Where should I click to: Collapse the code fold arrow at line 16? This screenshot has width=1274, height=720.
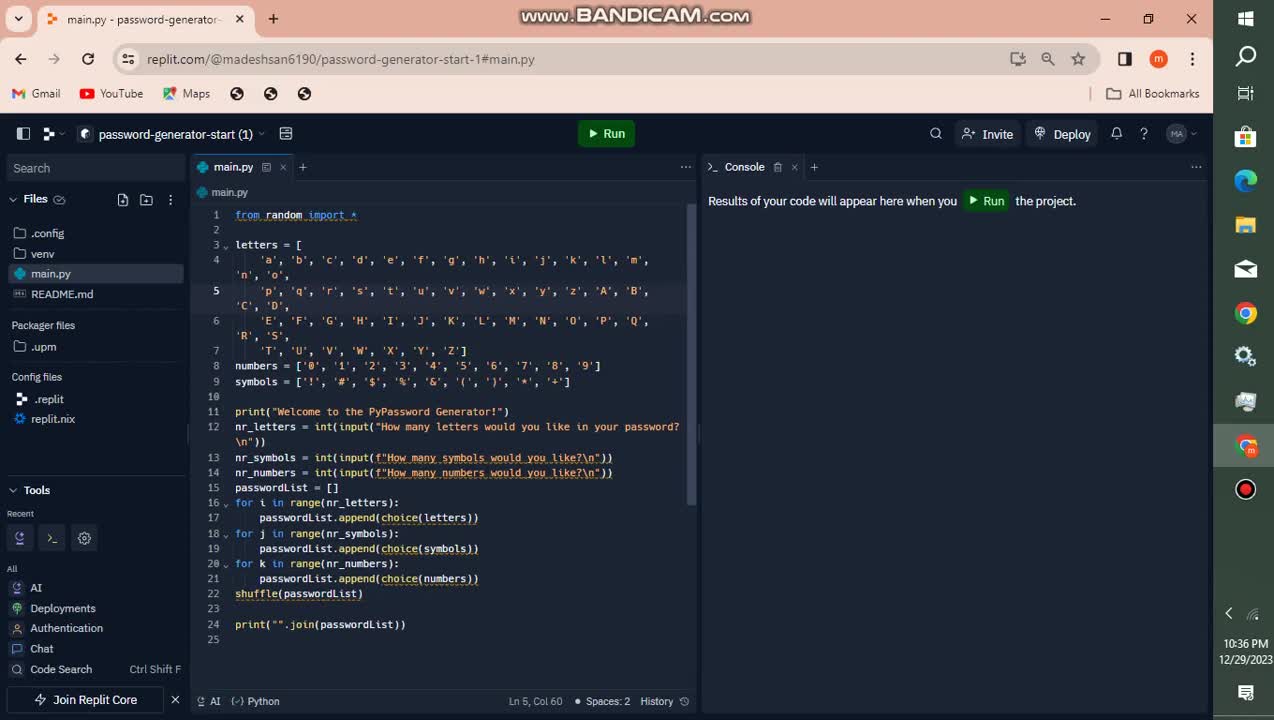coord(226,504)
